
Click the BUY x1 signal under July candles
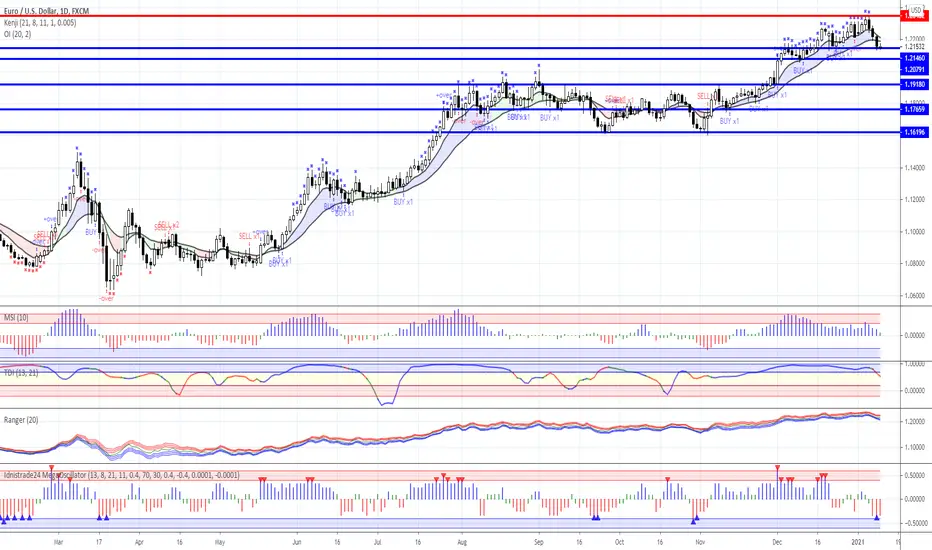coord(403,202)
